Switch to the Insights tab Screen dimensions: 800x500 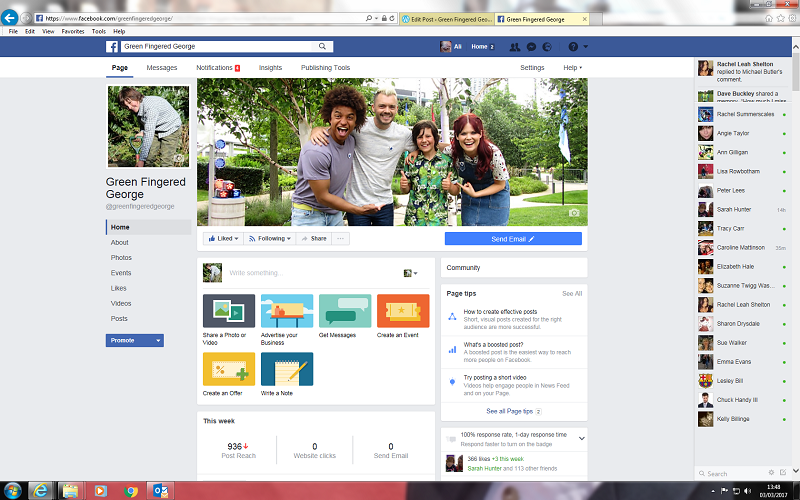click(x=270, y=68)
